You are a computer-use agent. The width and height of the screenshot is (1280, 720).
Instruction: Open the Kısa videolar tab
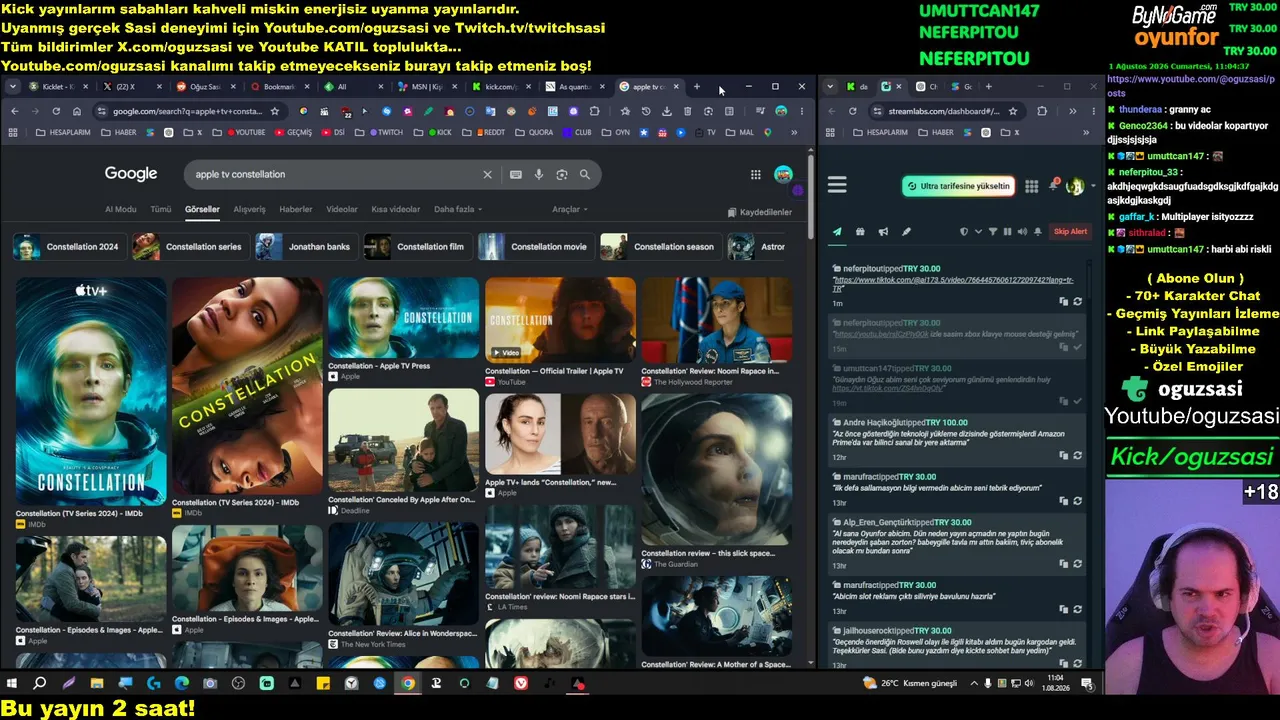[x=396, y=210]
